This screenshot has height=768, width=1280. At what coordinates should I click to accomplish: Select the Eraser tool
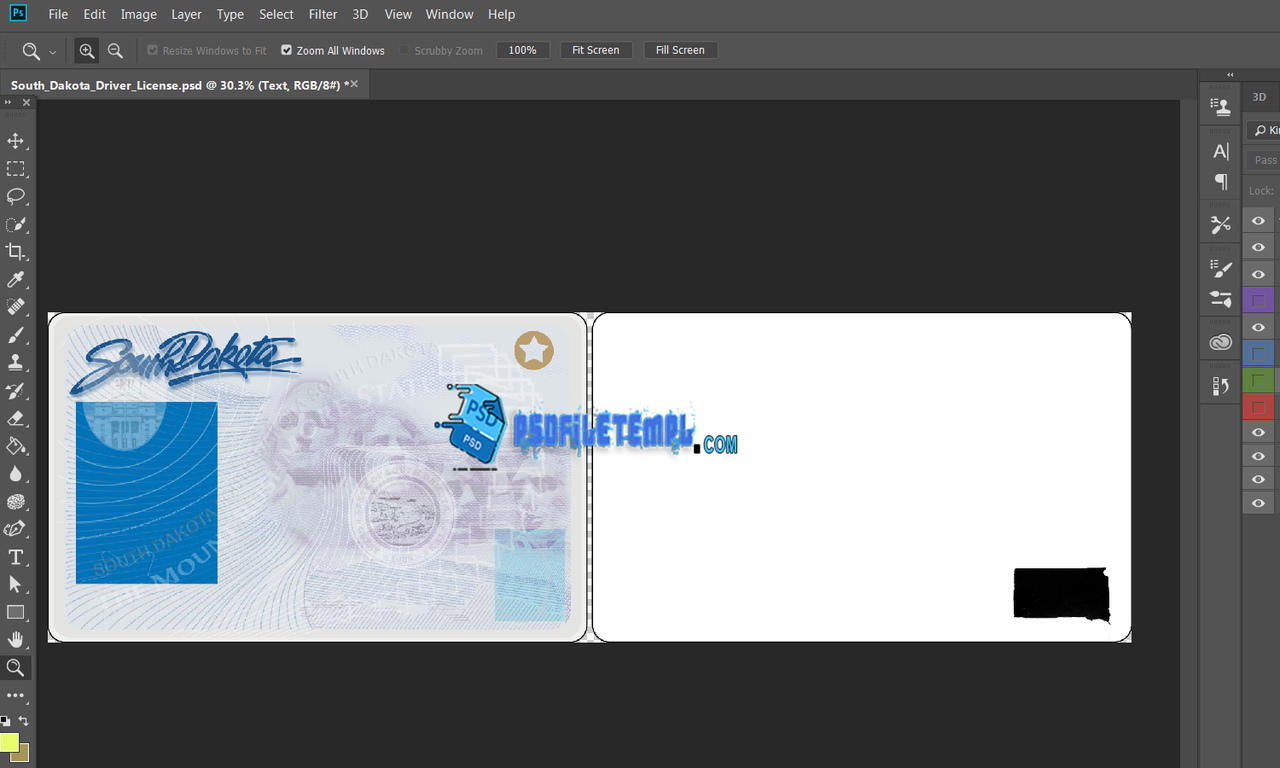[16, 418]
